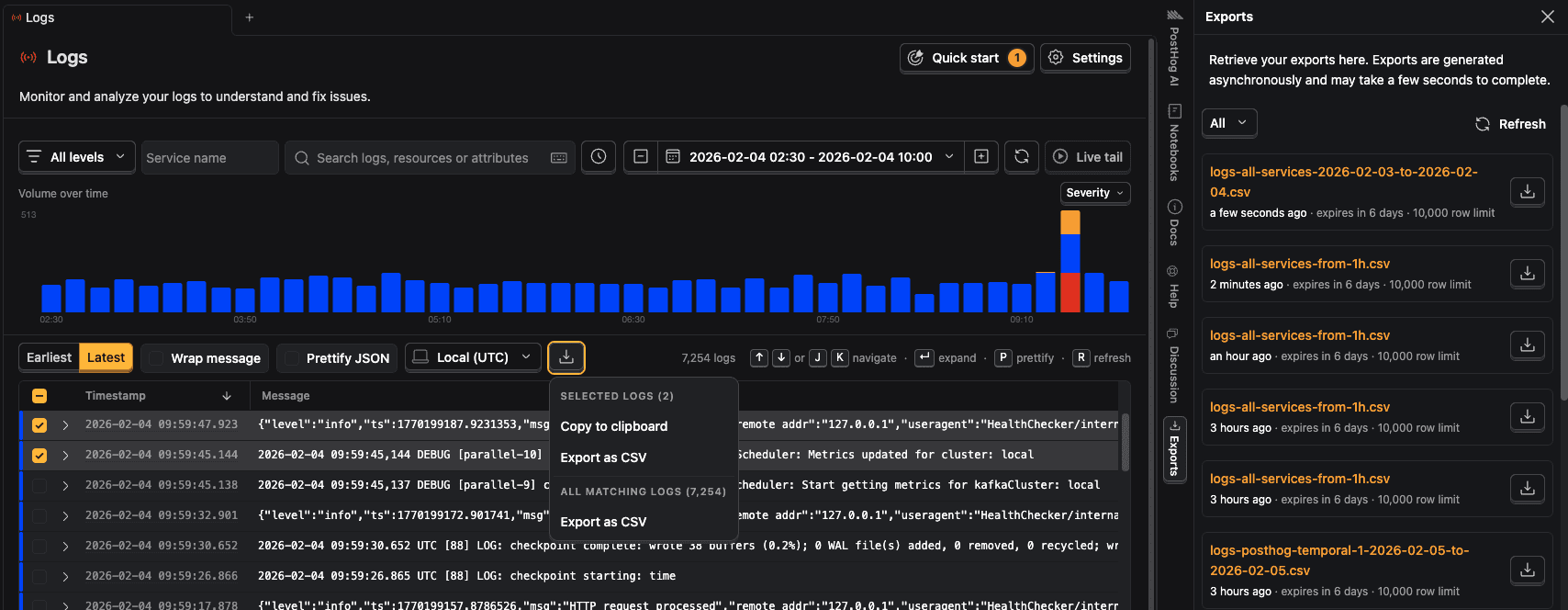Click the R refresh key hint
The height and width of the screenshot is (610, 1568).
pos(1081,357)
